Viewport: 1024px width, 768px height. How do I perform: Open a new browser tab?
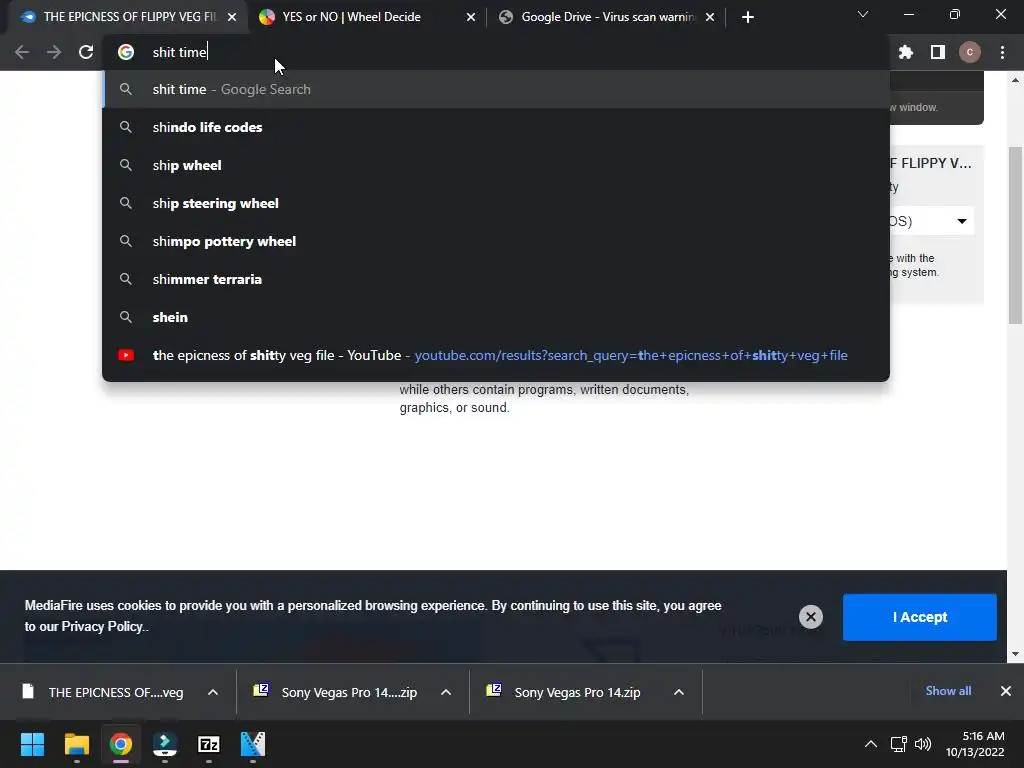pos(748,17)
